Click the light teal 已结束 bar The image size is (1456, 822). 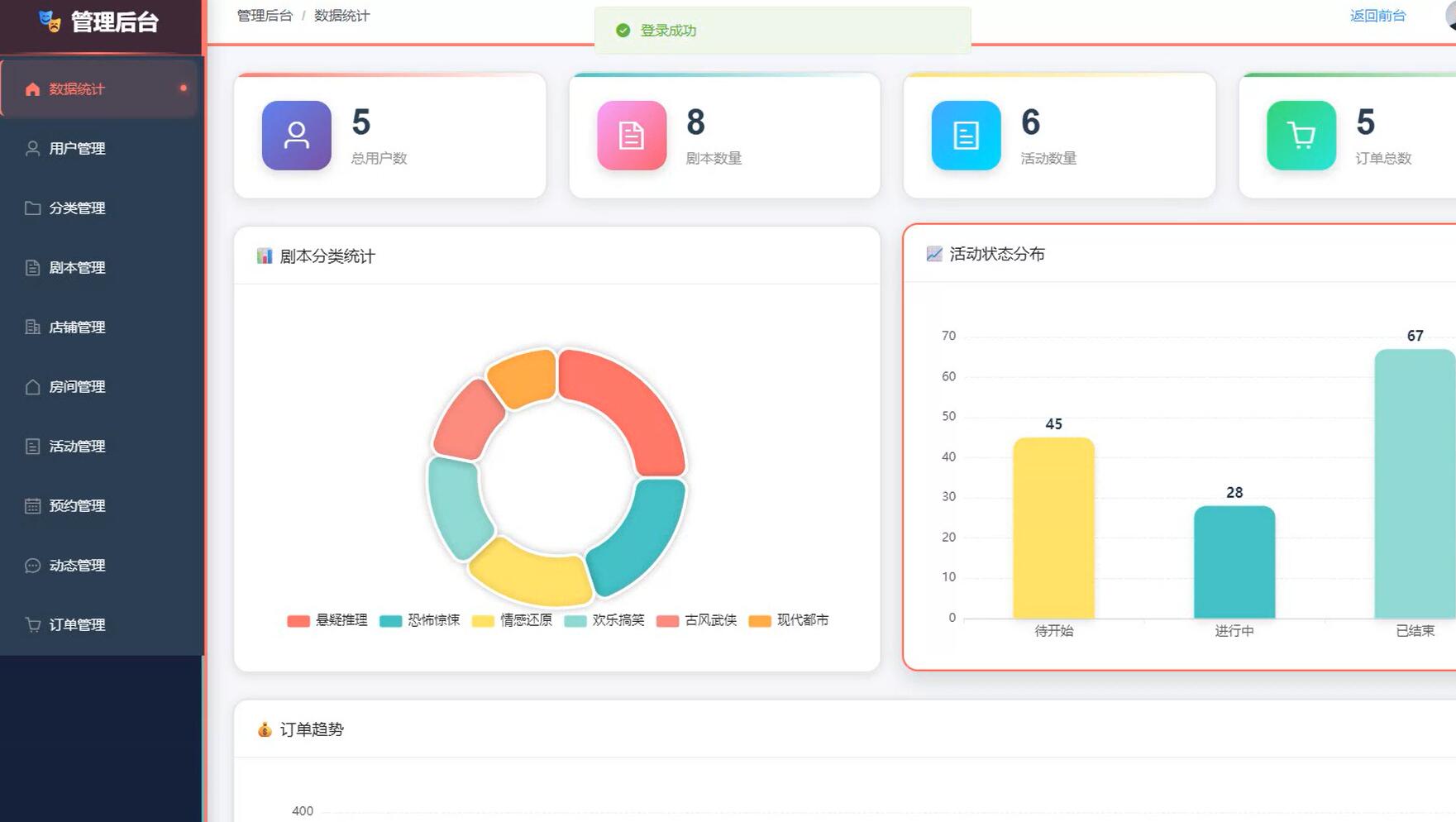click(x=1415, y=484)
